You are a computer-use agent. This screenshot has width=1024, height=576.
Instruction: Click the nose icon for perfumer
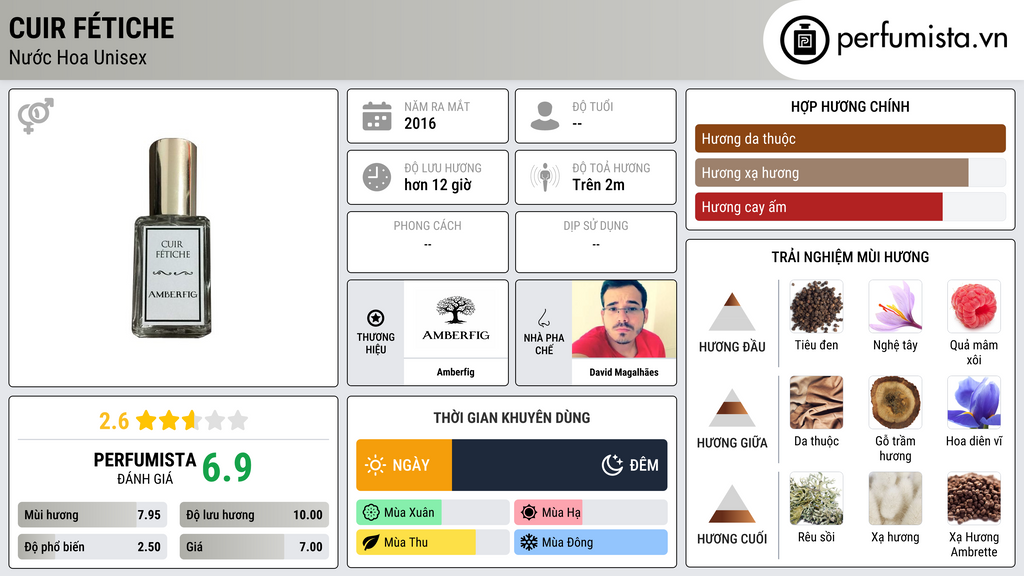(543, 318)
